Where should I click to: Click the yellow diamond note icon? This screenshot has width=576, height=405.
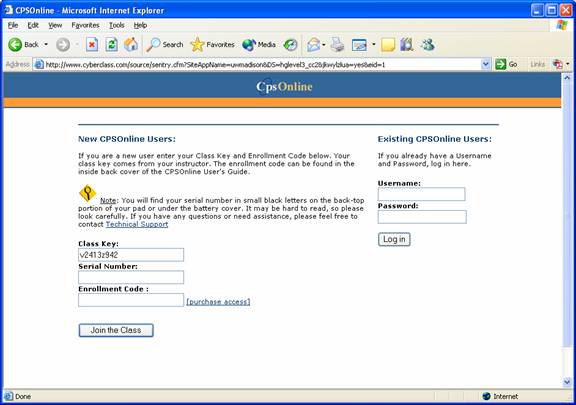tap(87, 193)
